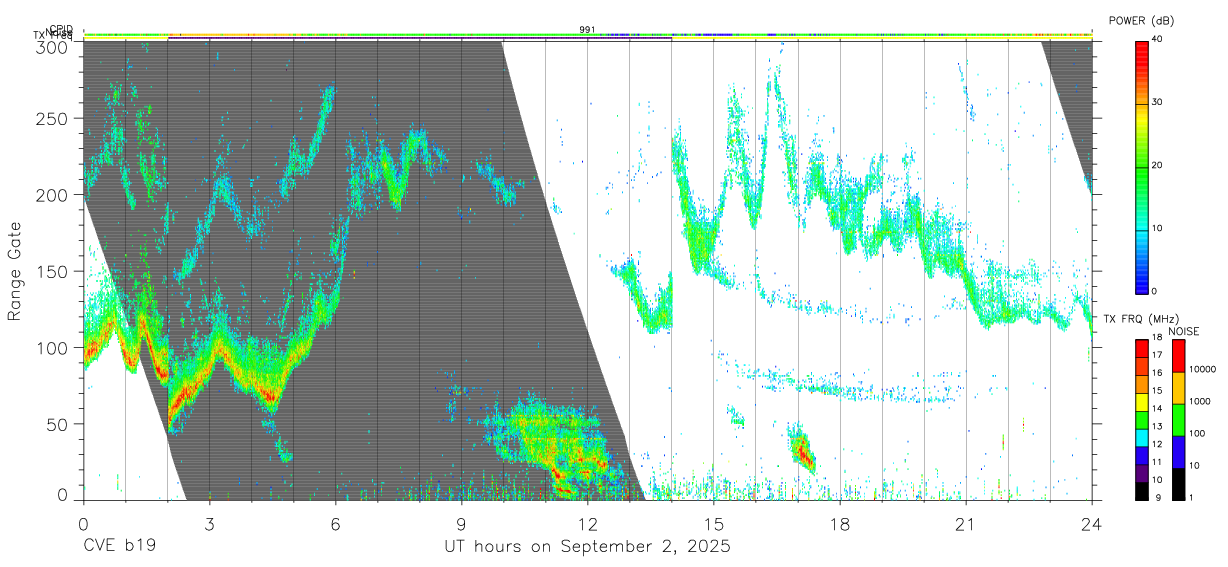Pick the green block of NOISE bar

coord(1178,420)
